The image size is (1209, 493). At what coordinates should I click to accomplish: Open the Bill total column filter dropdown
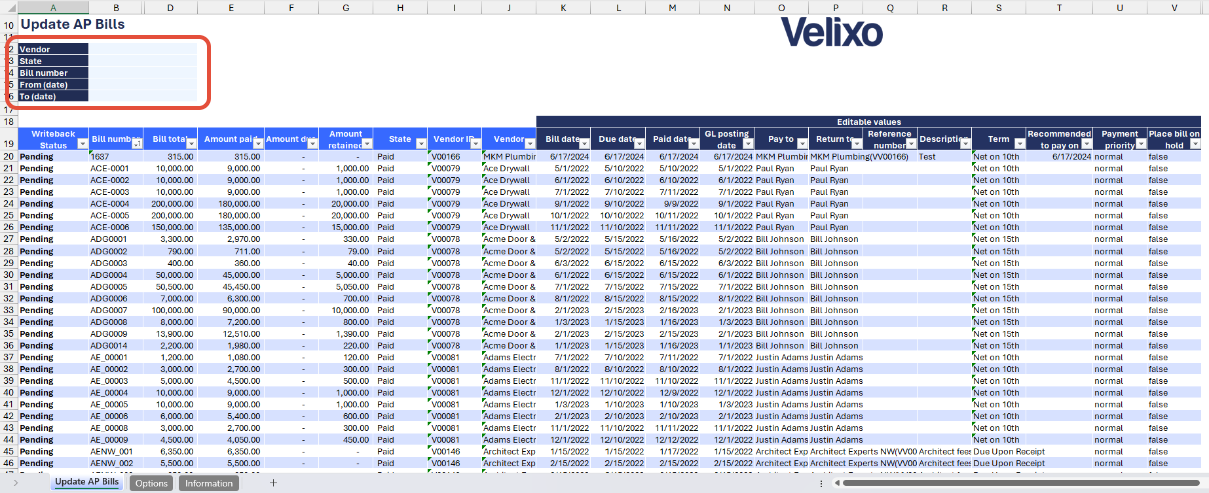(190, 145)
